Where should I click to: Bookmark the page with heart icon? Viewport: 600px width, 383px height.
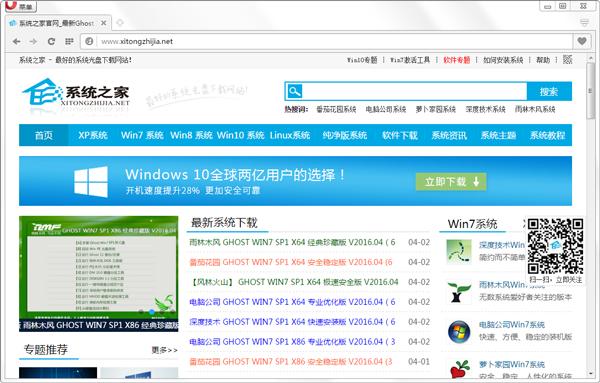click(582, 41)
